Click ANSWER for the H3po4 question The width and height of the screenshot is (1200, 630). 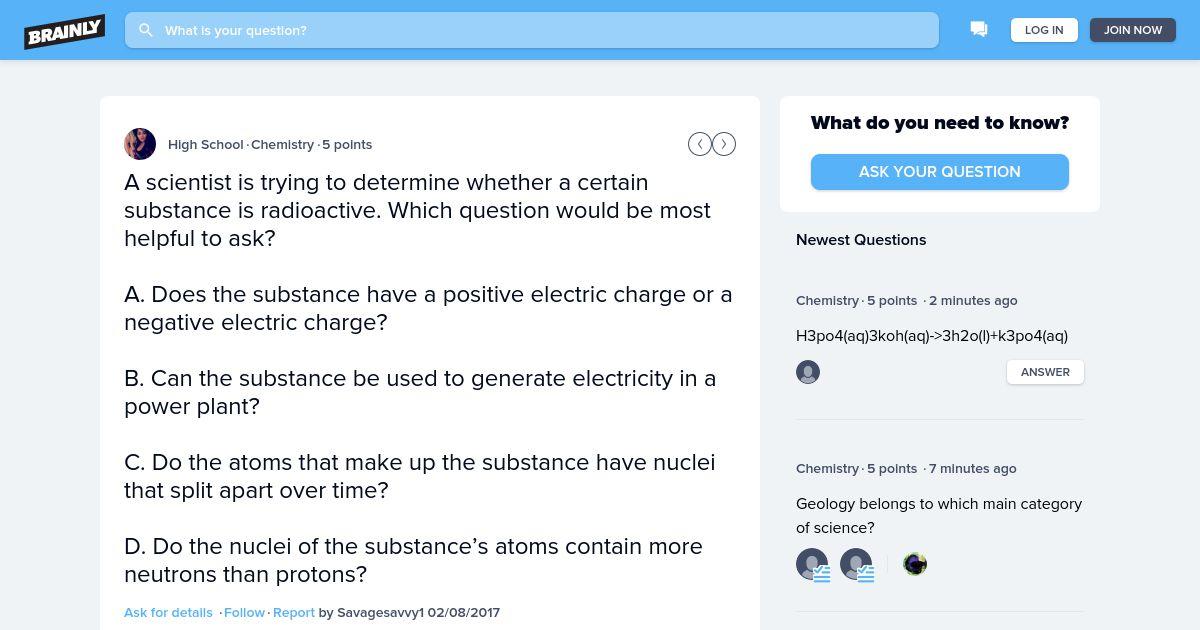(1045, 372)
